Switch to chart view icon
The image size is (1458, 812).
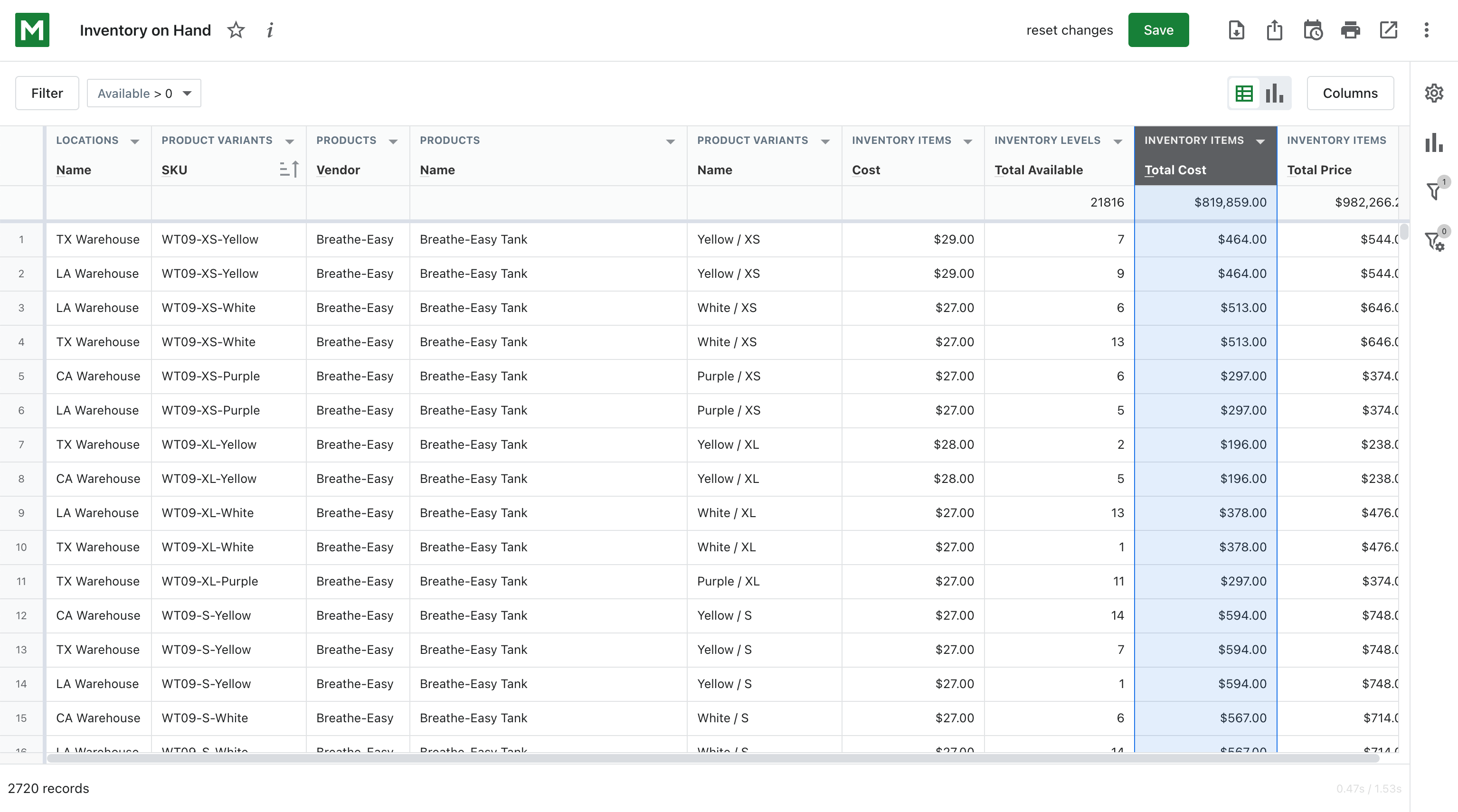(1275, 94)
